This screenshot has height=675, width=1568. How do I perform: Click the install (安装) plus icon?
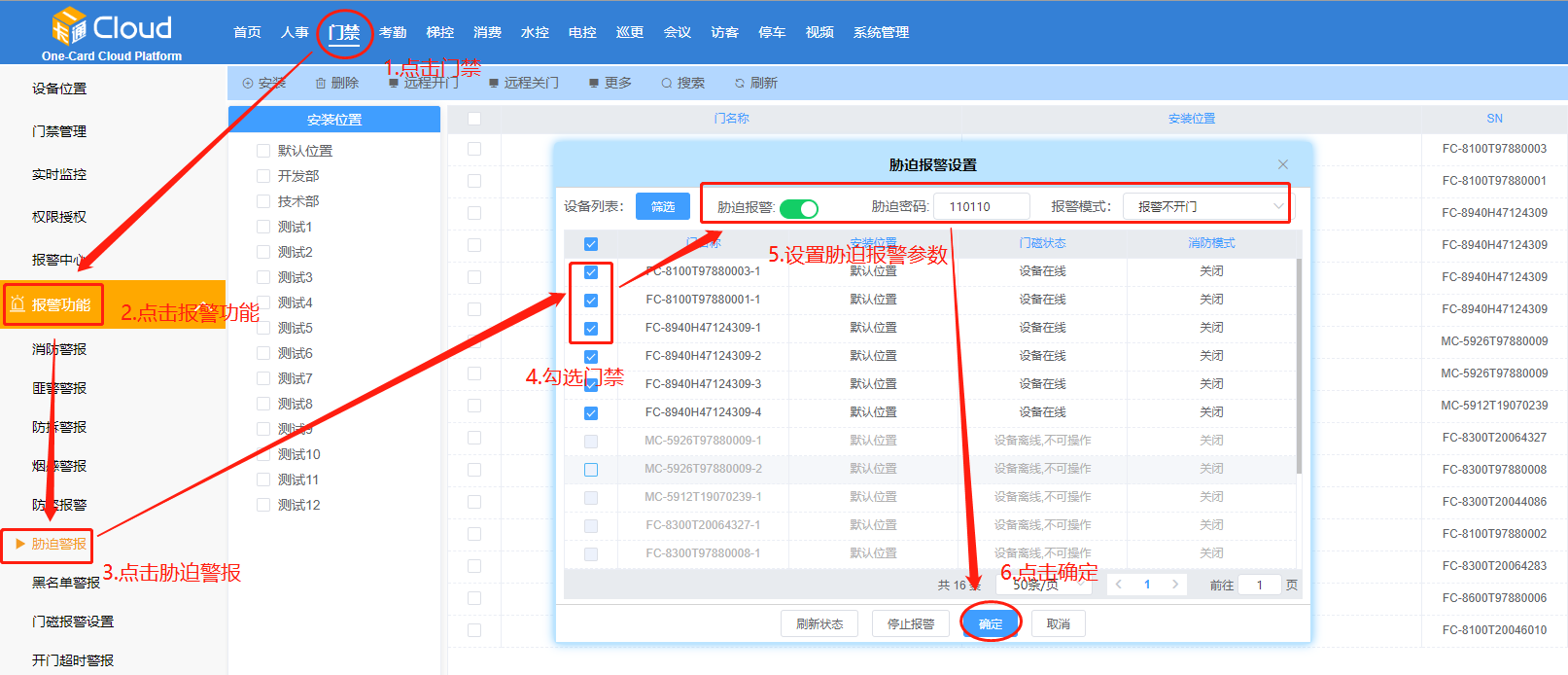coord(248,84)
